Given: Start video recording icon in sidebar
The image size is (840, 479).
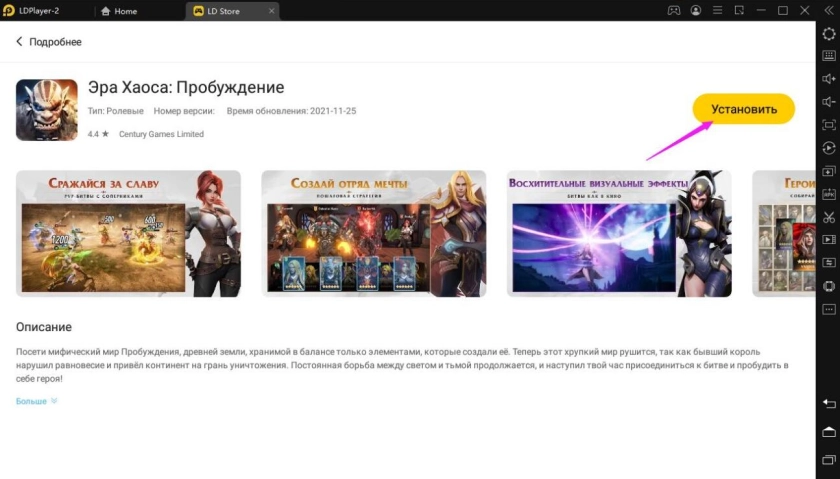Looking at the screenshot, I should 829,240.
